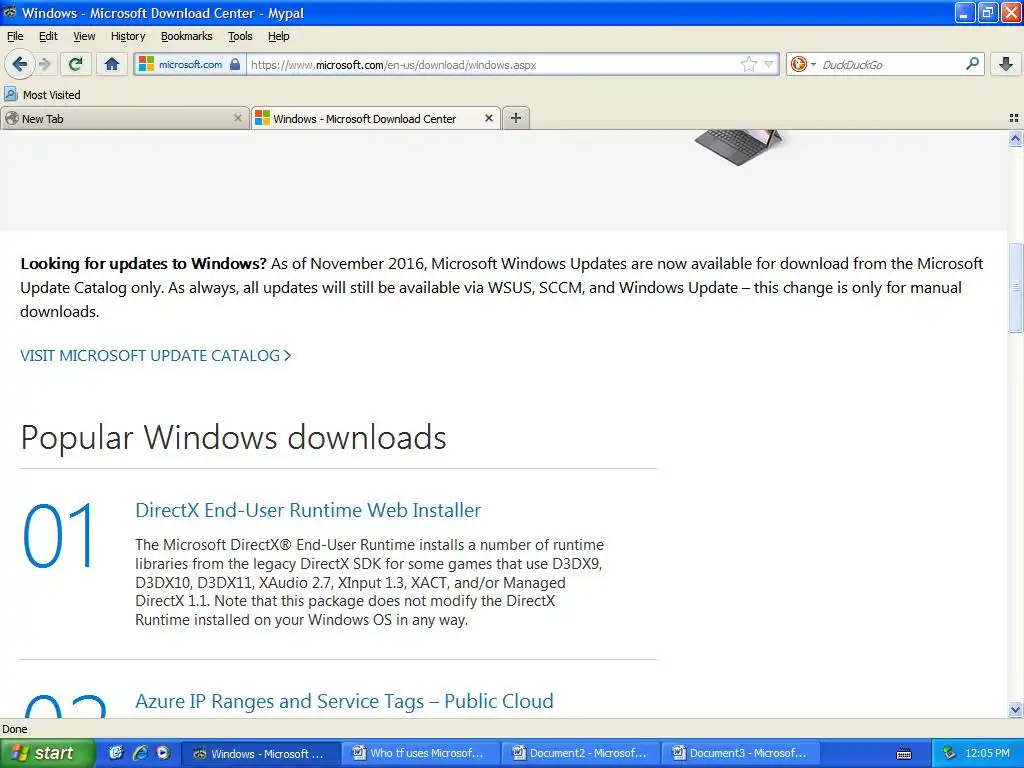Click the Surface device image
The height and width of the screenshot is (768, 1024).
[x=739, y=148]
